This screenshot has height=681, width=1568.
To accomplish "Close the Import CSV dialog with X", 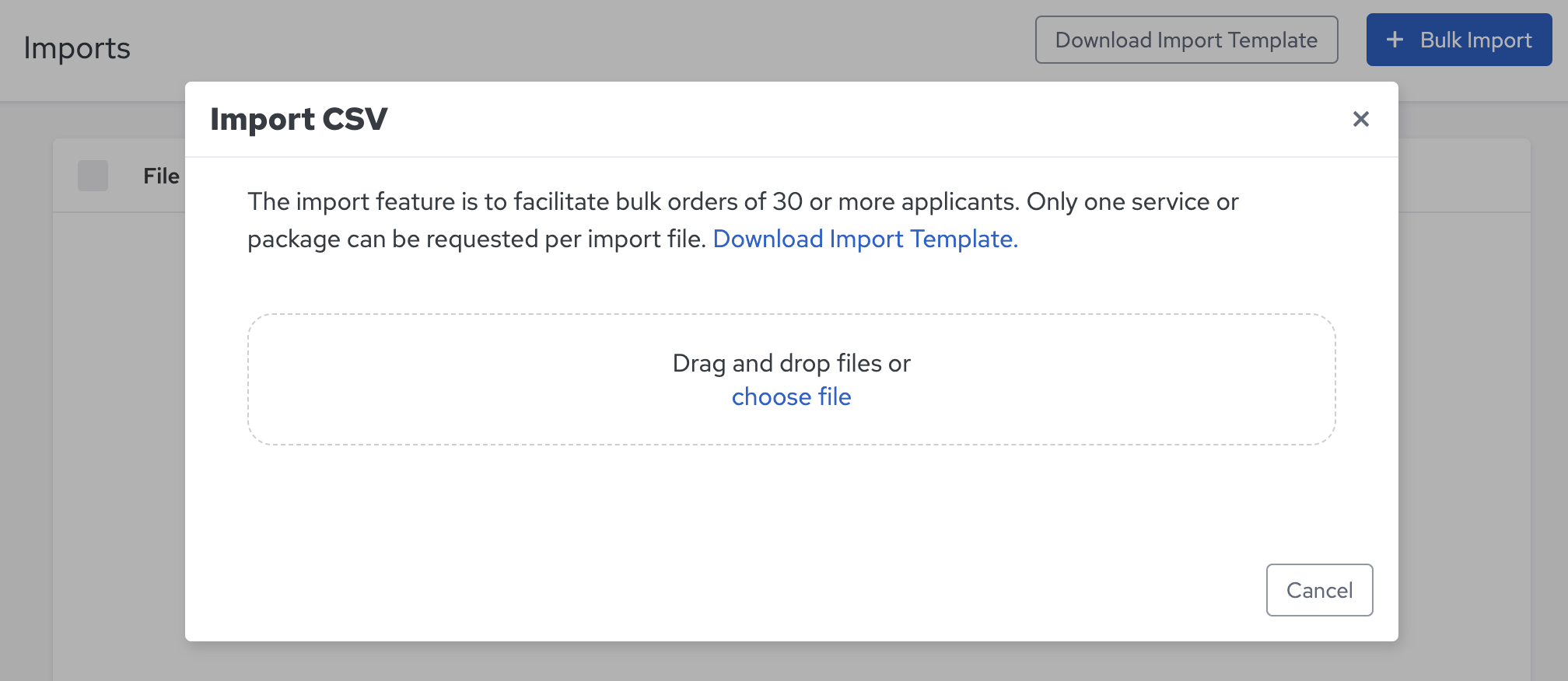I will click(1360, 119).
